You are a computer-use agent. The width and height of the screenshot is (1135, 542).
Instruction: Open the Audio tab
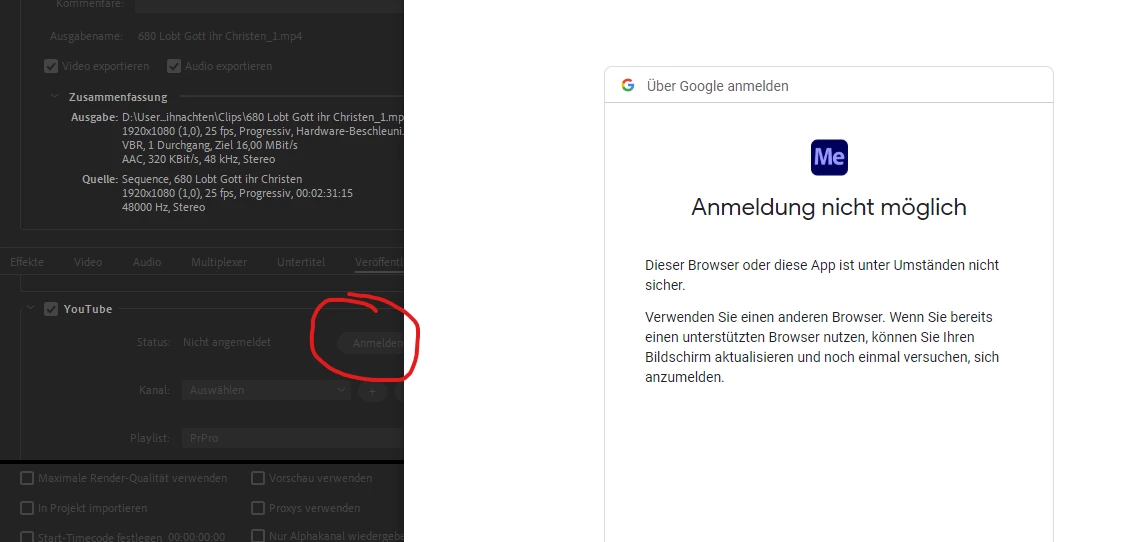147,262
